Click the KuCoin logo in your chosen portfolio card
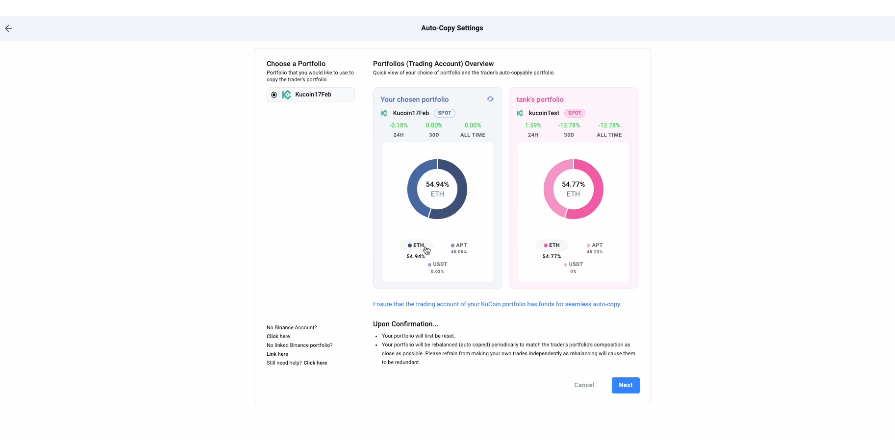This screenshot has height=440, width=895. [x=385, y=113]
